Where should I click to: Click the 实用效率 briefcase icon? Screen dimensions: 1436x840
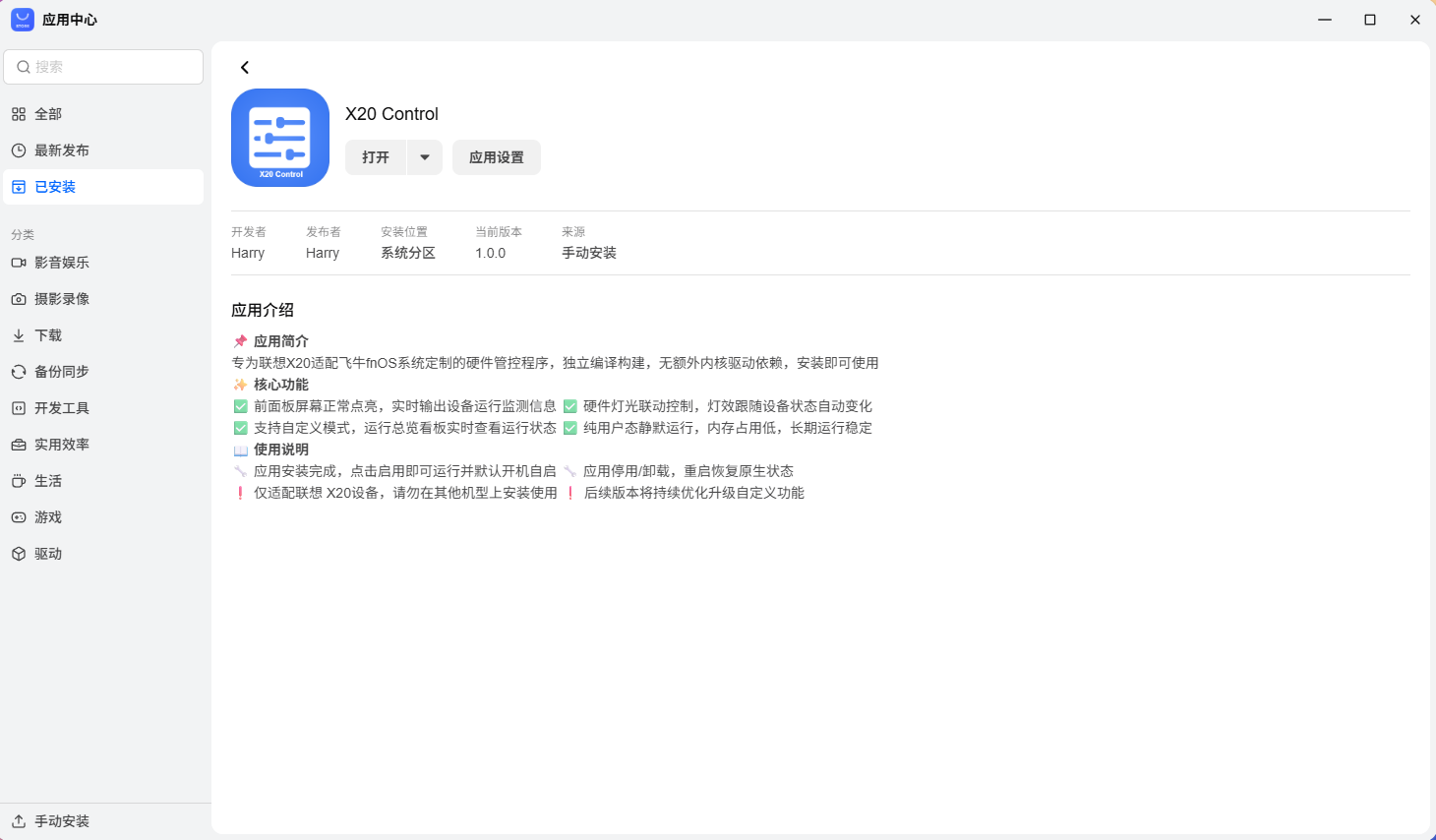click(x=19, y=445)
